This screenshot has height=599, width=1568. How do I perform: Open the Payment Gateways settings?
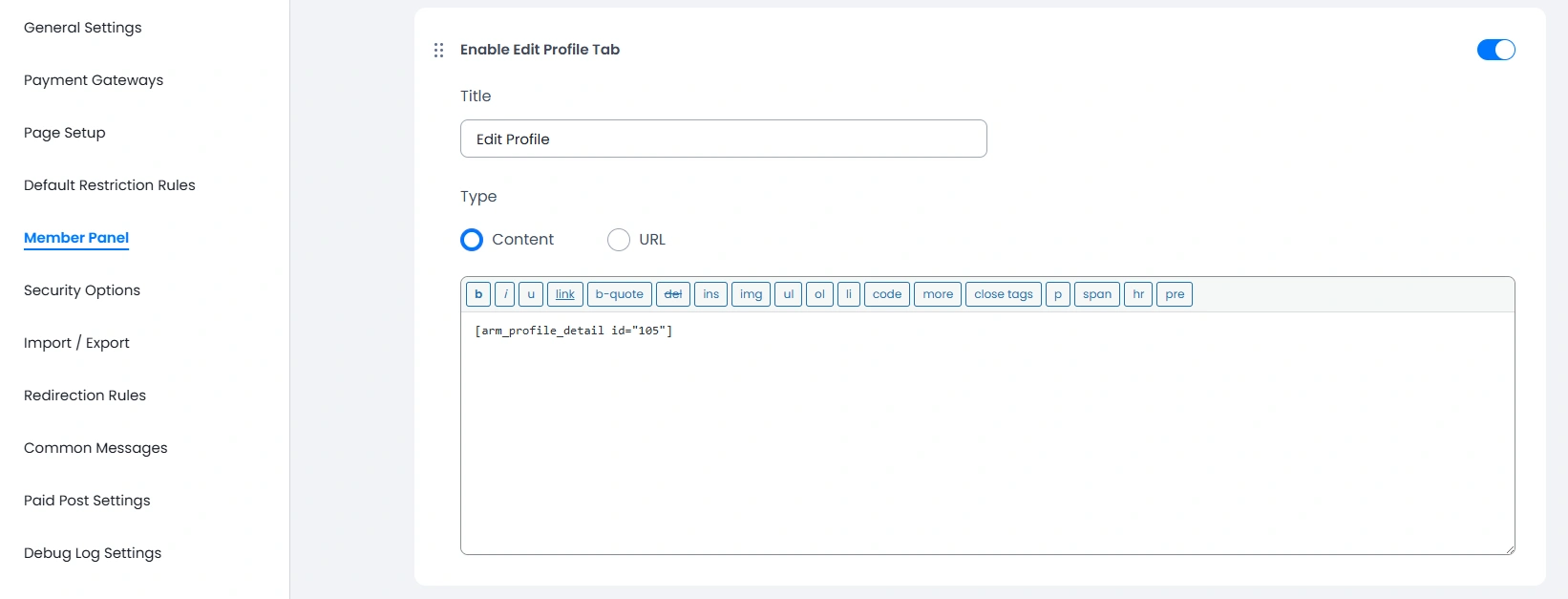[x=93, y=80]
